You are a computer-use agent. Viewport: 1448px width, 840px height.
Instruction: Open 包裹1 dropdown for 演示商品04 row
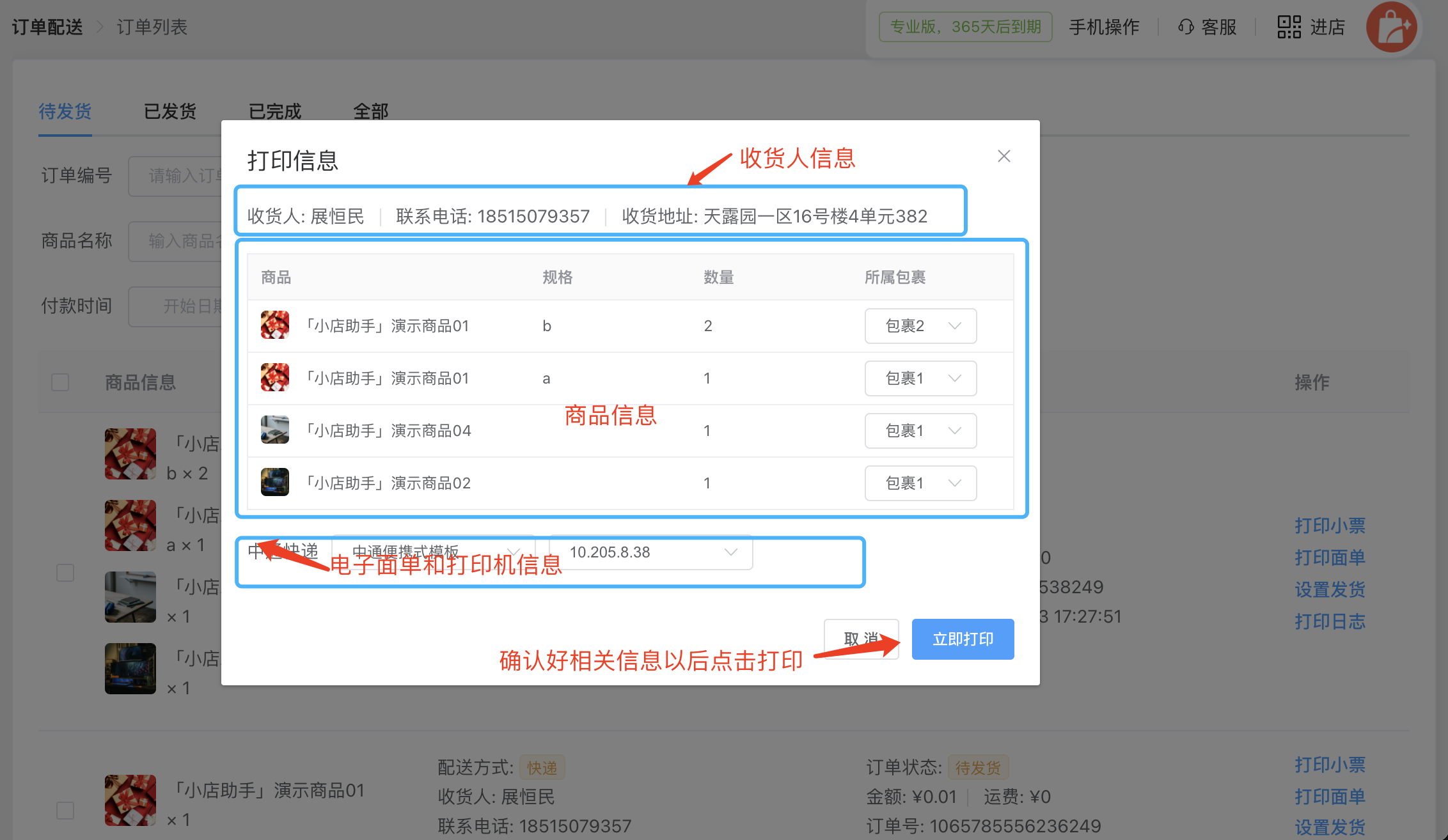point(920,431)
